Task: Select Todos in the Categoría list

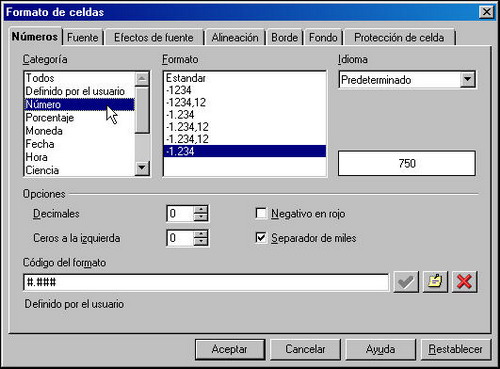Action: [80, 78]
